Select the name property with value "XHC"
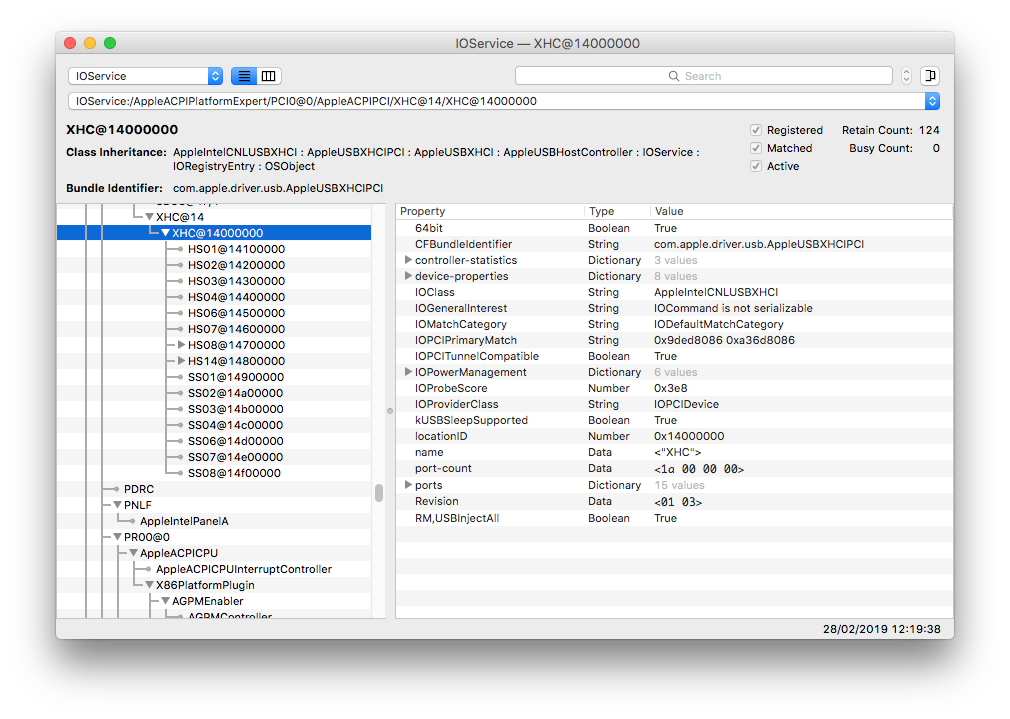 (x=674, y=452)
